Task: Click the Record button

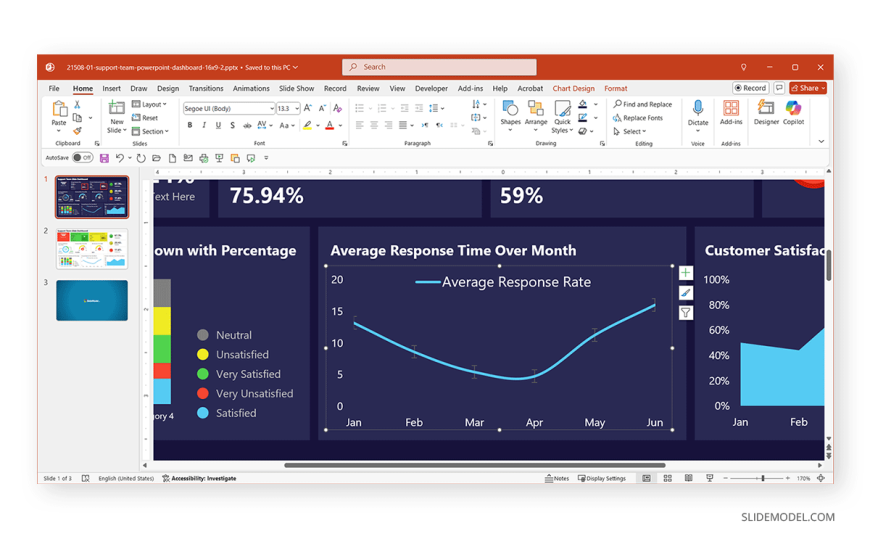Action: 750,88
